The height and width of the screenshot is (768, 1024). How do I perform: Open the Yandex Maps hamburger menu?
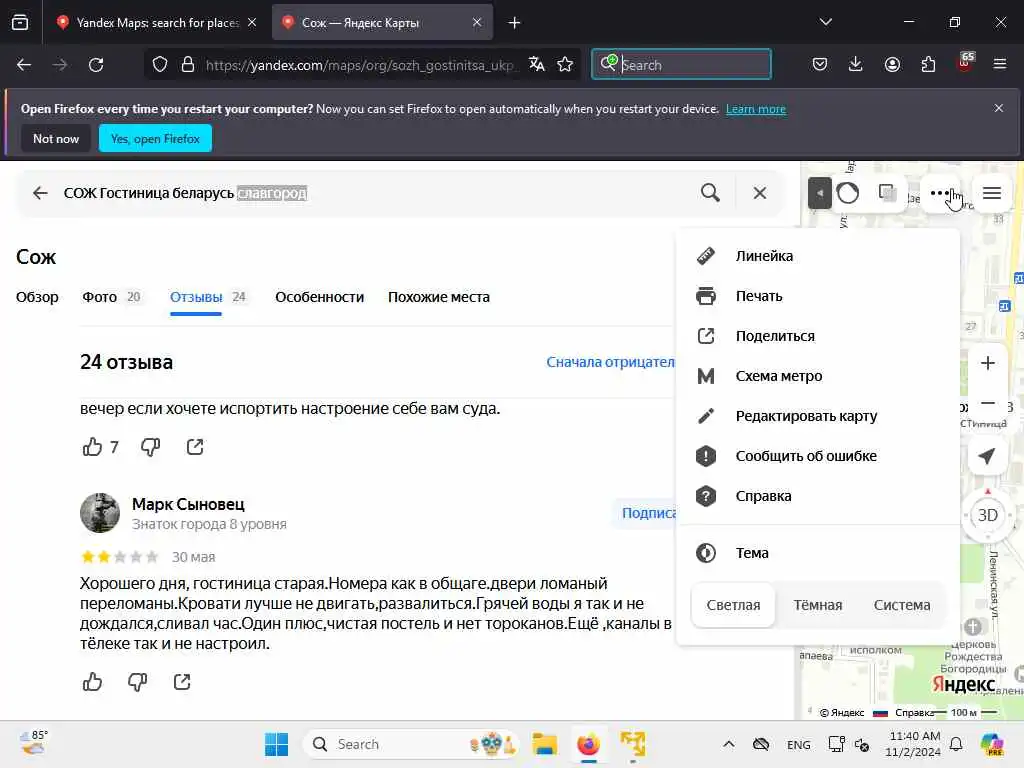pos(992,193)
